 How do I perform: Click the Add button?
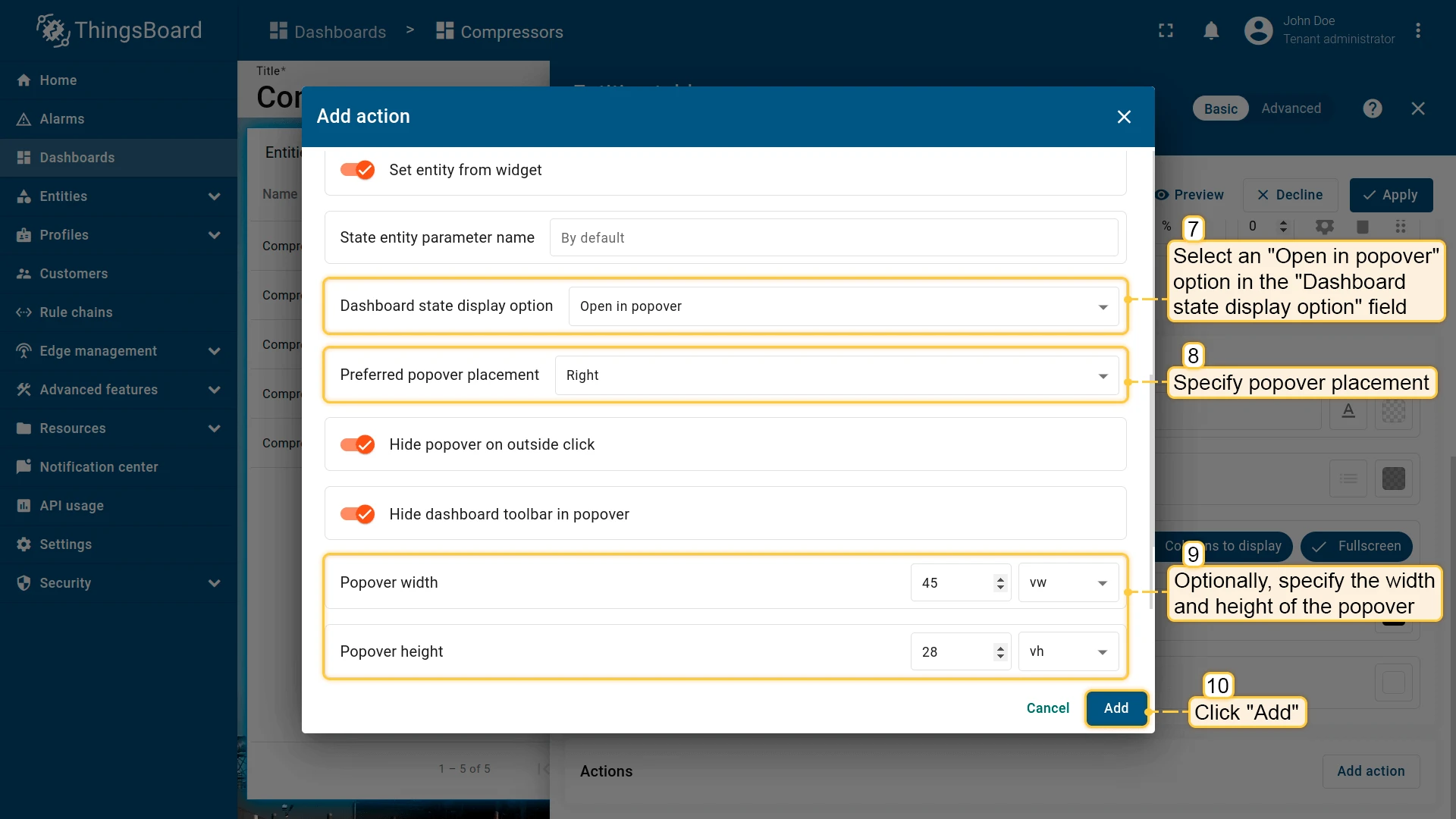coord(1116,708)
